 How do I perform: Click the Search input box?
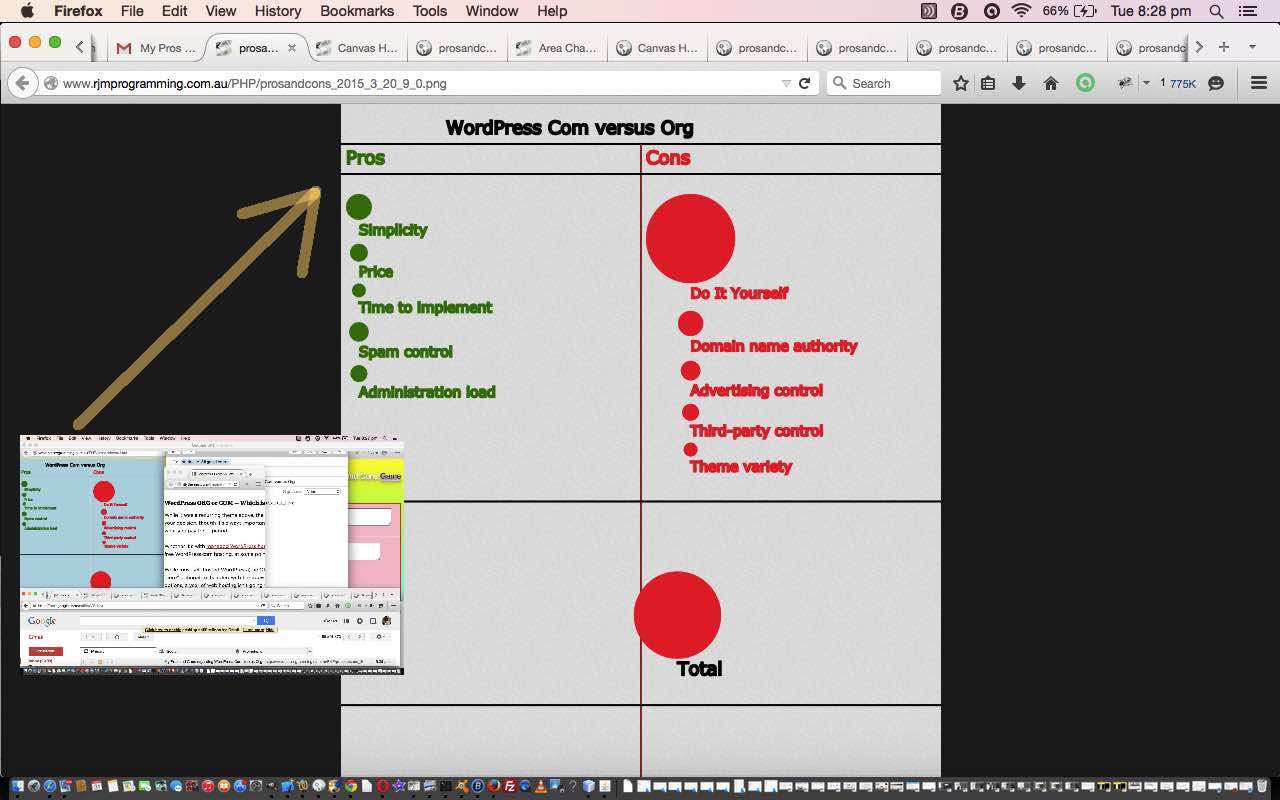click(884, 83)
